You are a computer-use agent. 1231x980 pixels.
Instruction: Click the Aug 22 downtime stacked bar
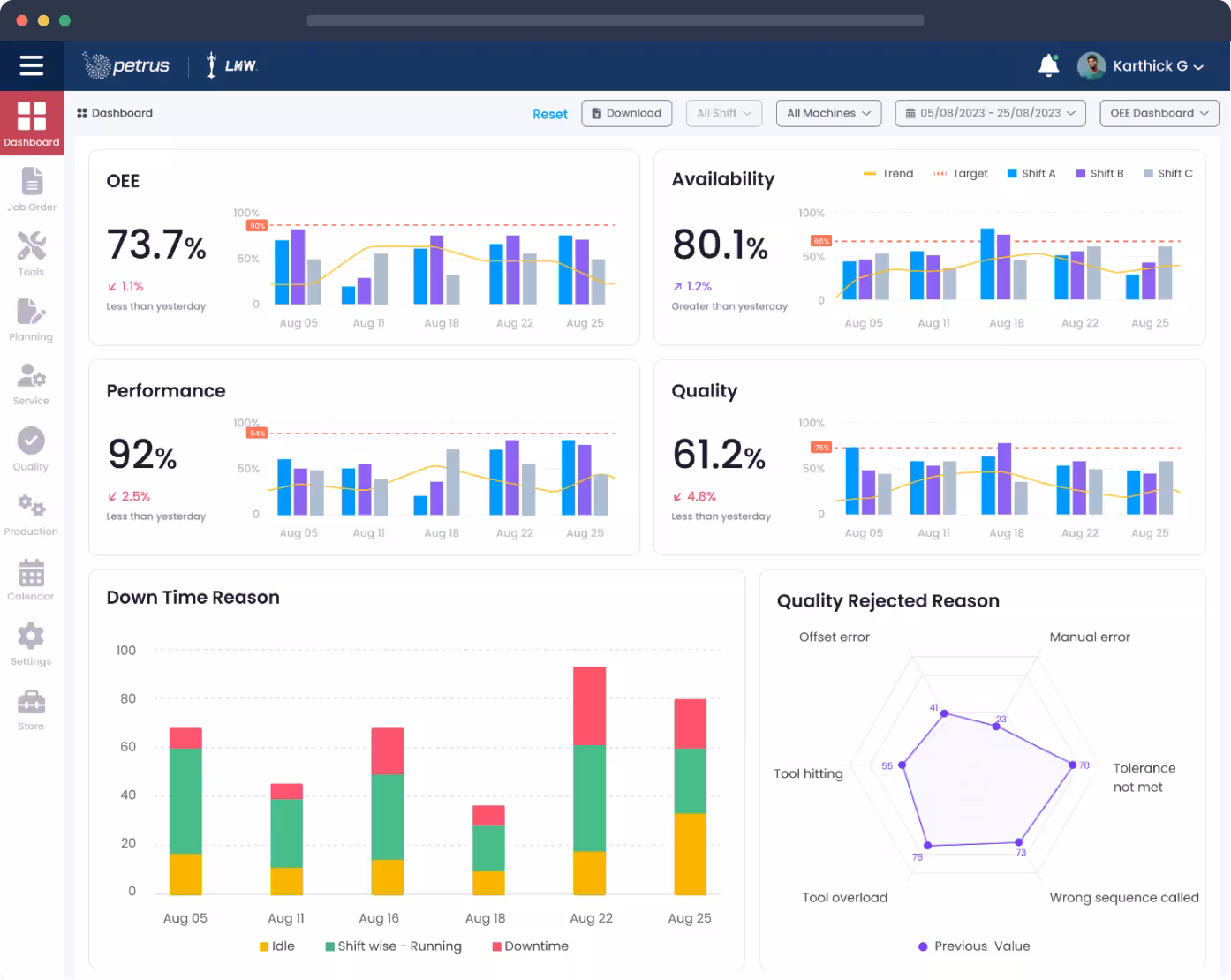[590, 780]
